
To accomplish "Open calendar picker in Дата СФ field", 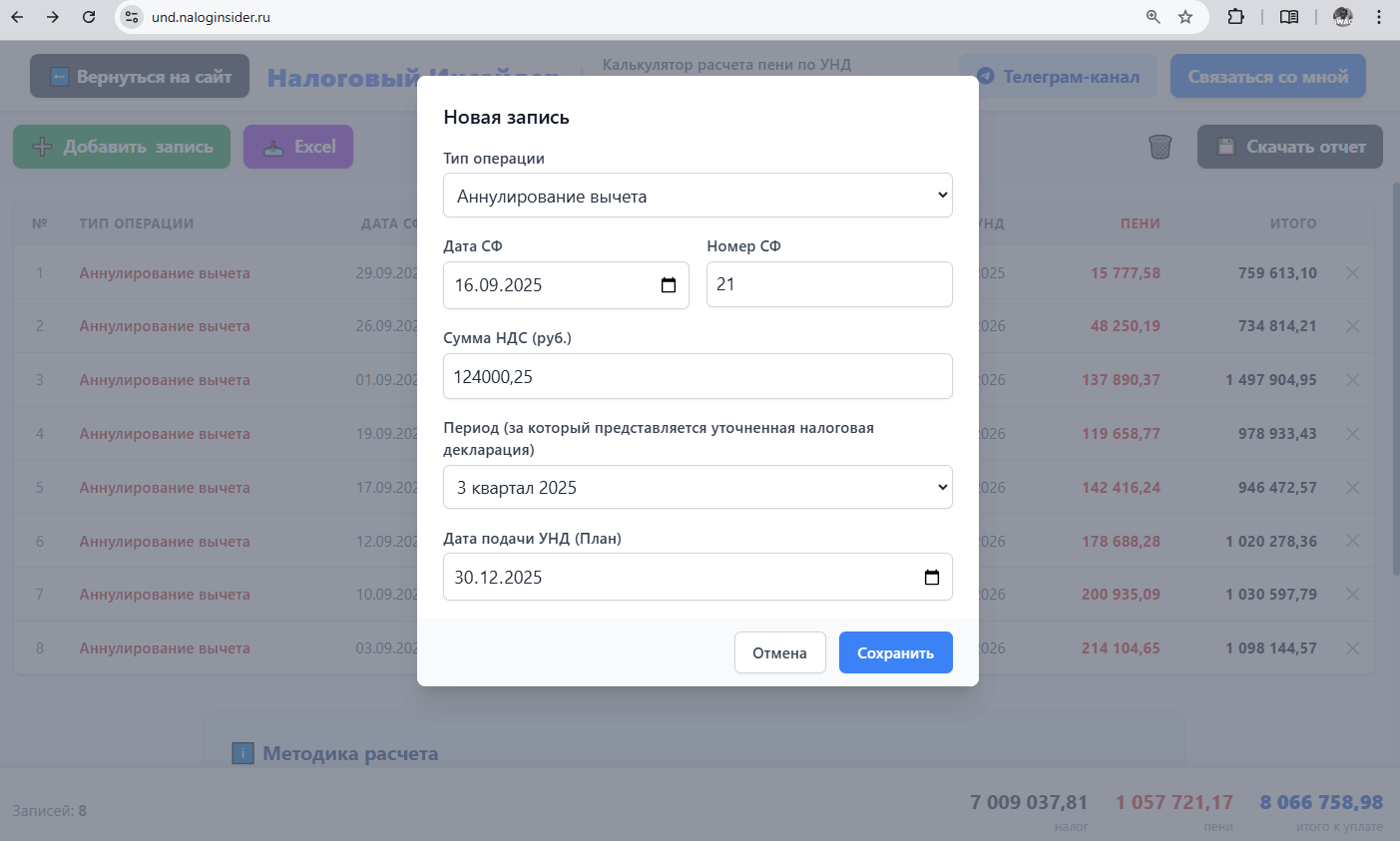I will coord(669,285).
